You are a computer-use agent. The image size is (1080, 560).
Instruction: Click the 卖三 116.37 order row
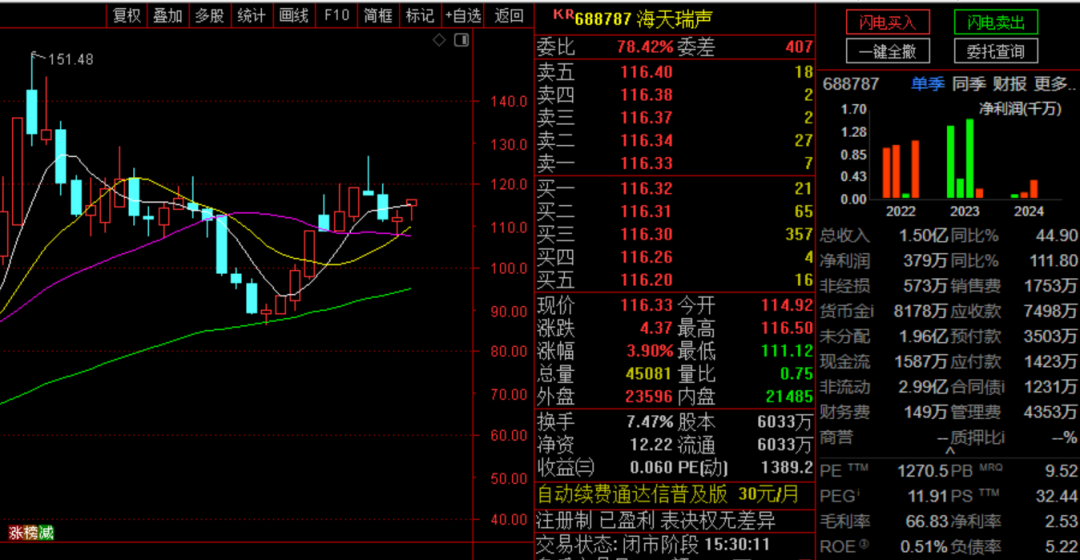675,118
